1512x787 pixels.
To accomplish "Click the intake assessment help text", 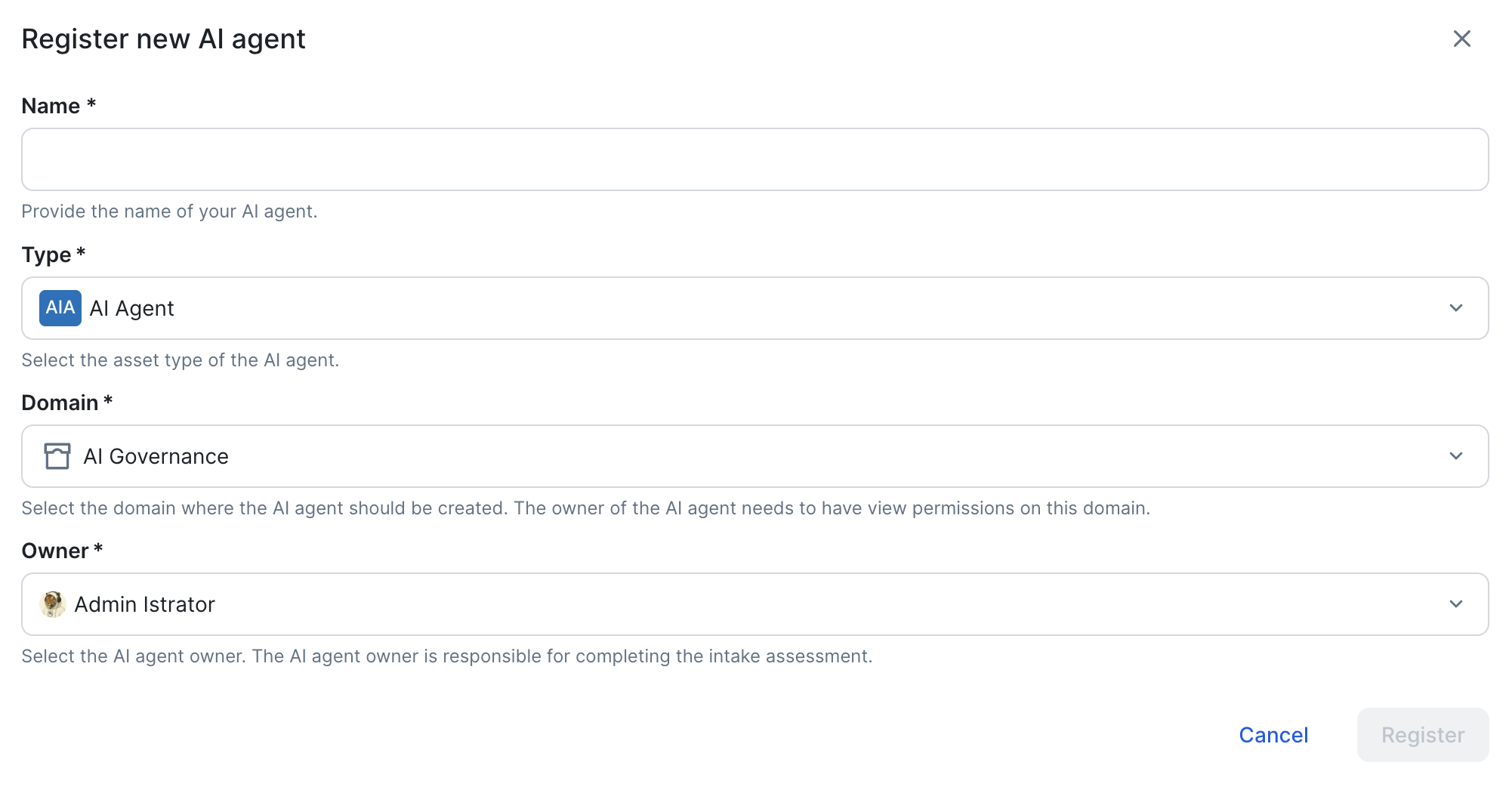I will pos(447,656).
